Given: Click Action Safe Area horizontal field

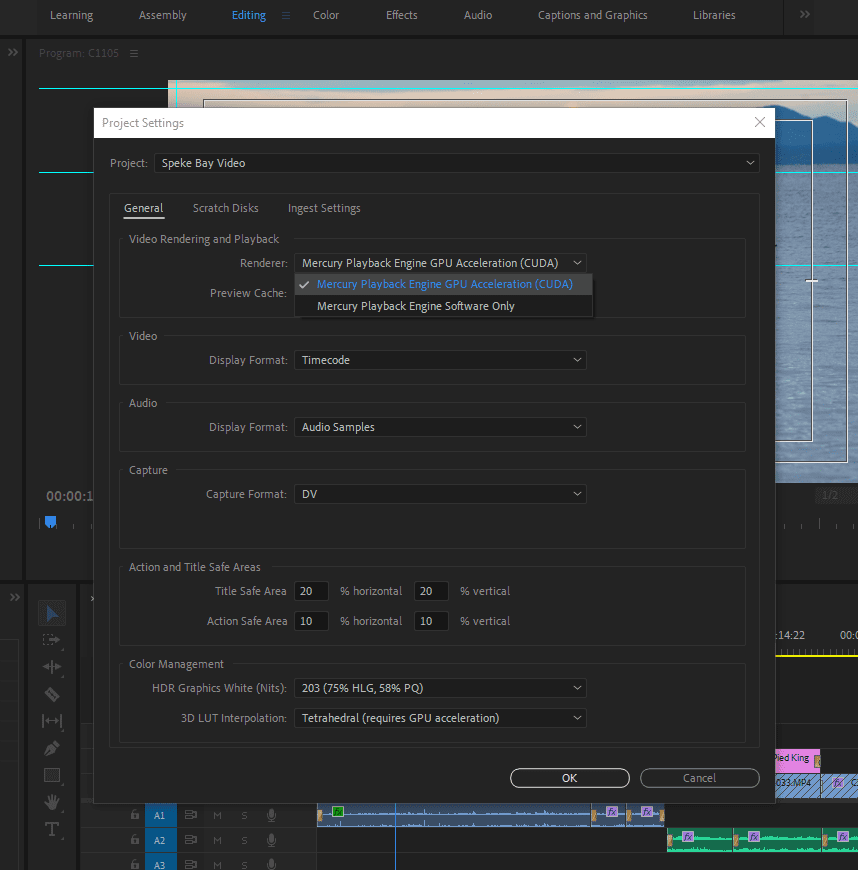Looking at the screenshot, I should pos(311,621).
